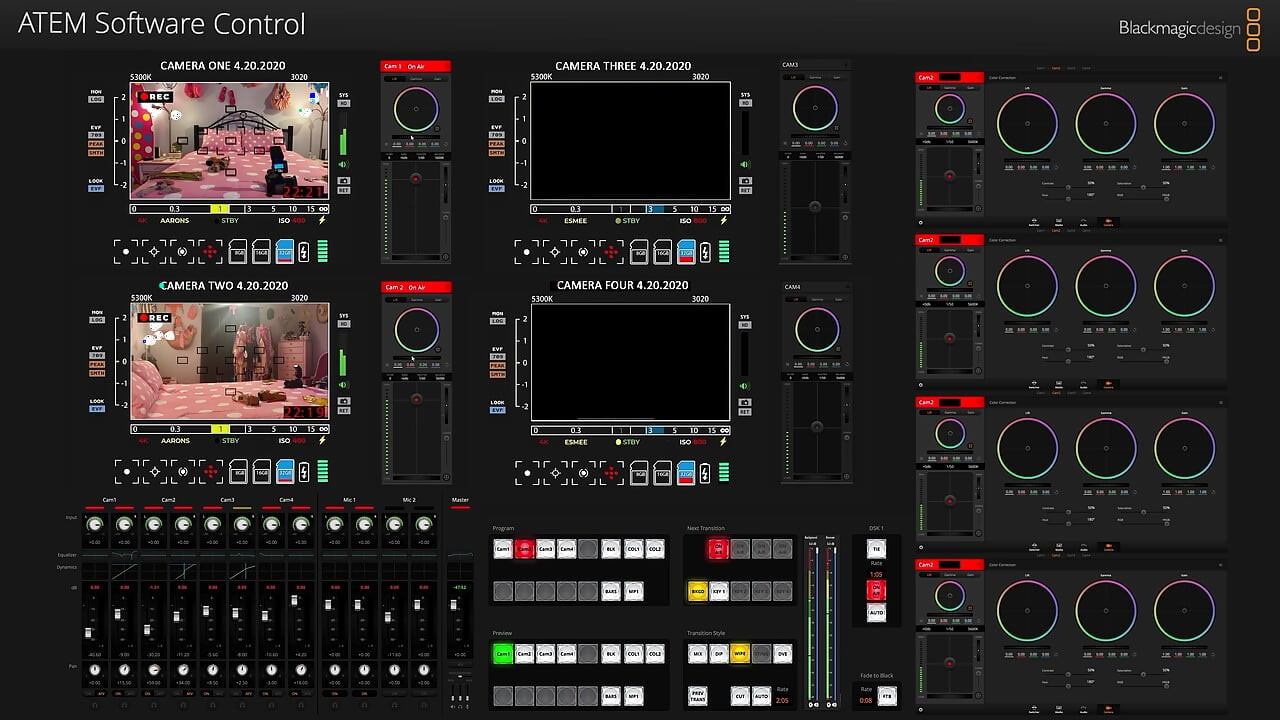This screenshot has width=1280, height=720.
Task: Click the 8GB SD card icon under Camera One
Action: [x=238, y=251]
